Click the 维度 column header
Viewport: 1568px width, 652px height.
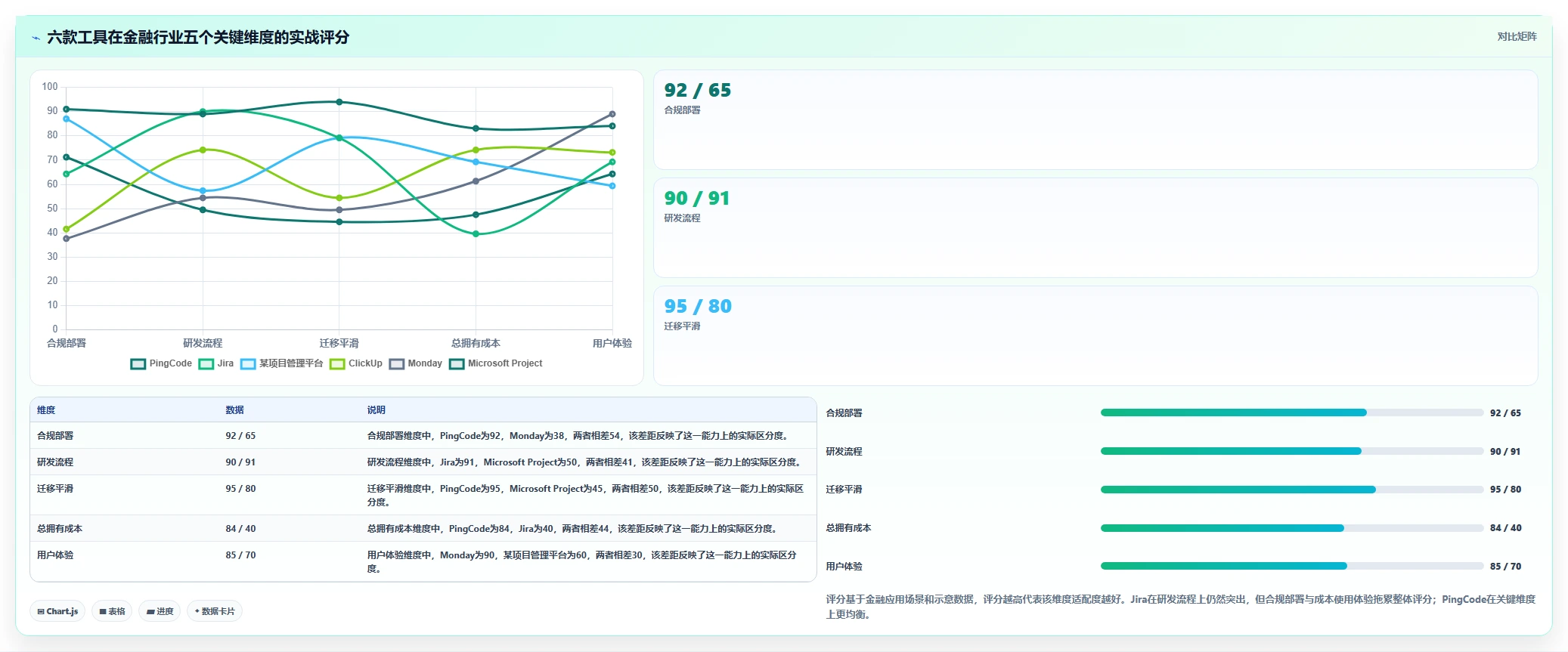46,410
